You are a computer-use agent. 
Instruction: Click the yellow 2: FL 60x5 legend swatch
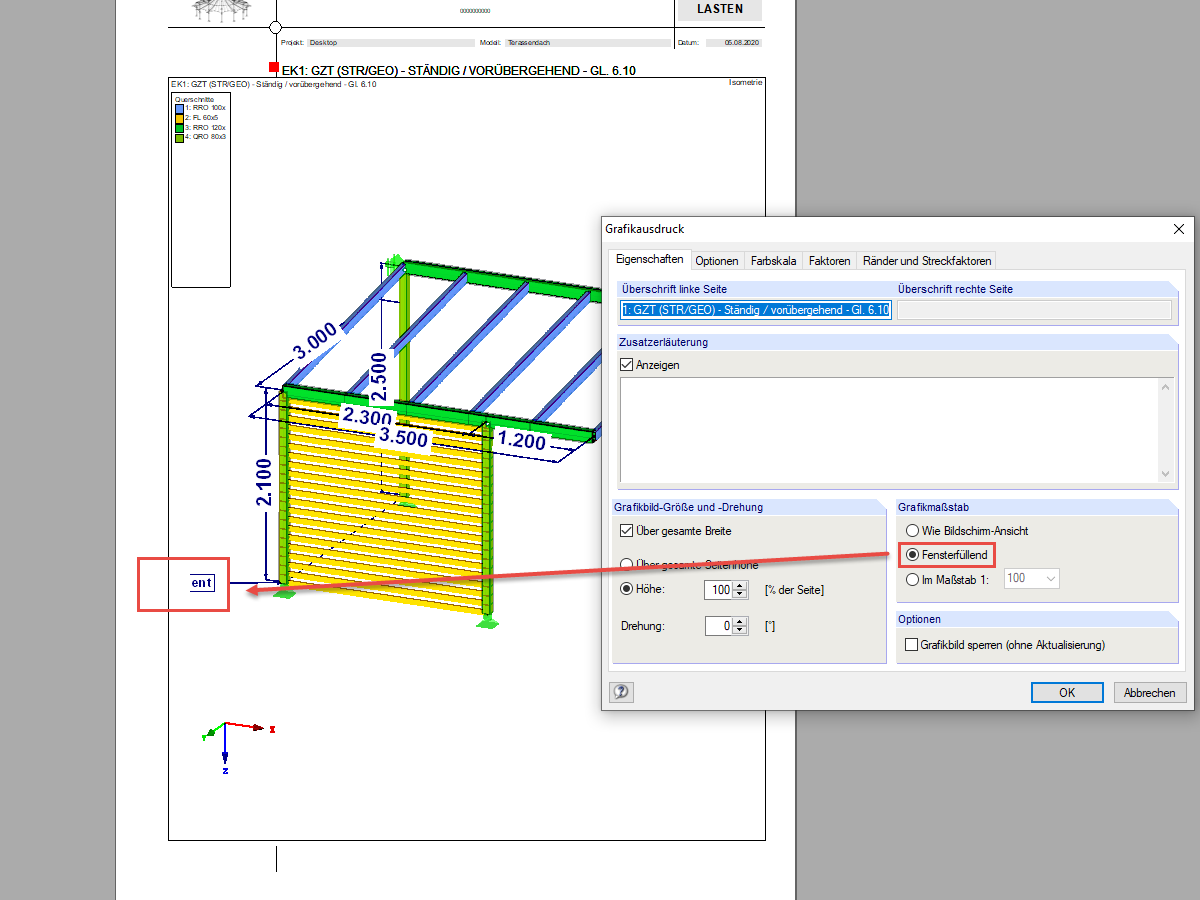point(179,118)
